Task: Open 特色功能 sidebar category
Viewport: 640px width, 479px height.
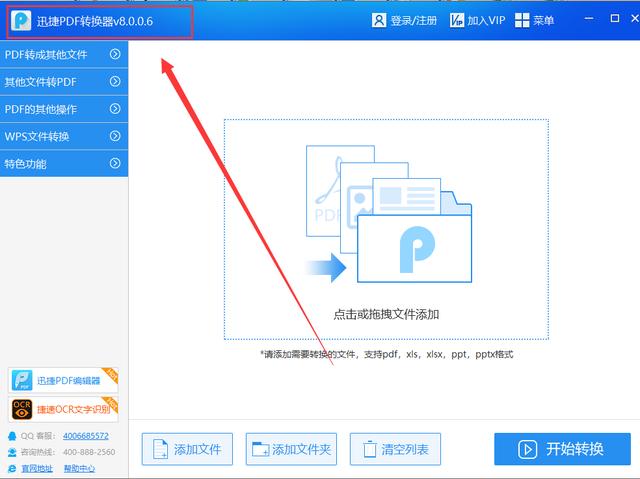Action: click(x=64, y=164)
